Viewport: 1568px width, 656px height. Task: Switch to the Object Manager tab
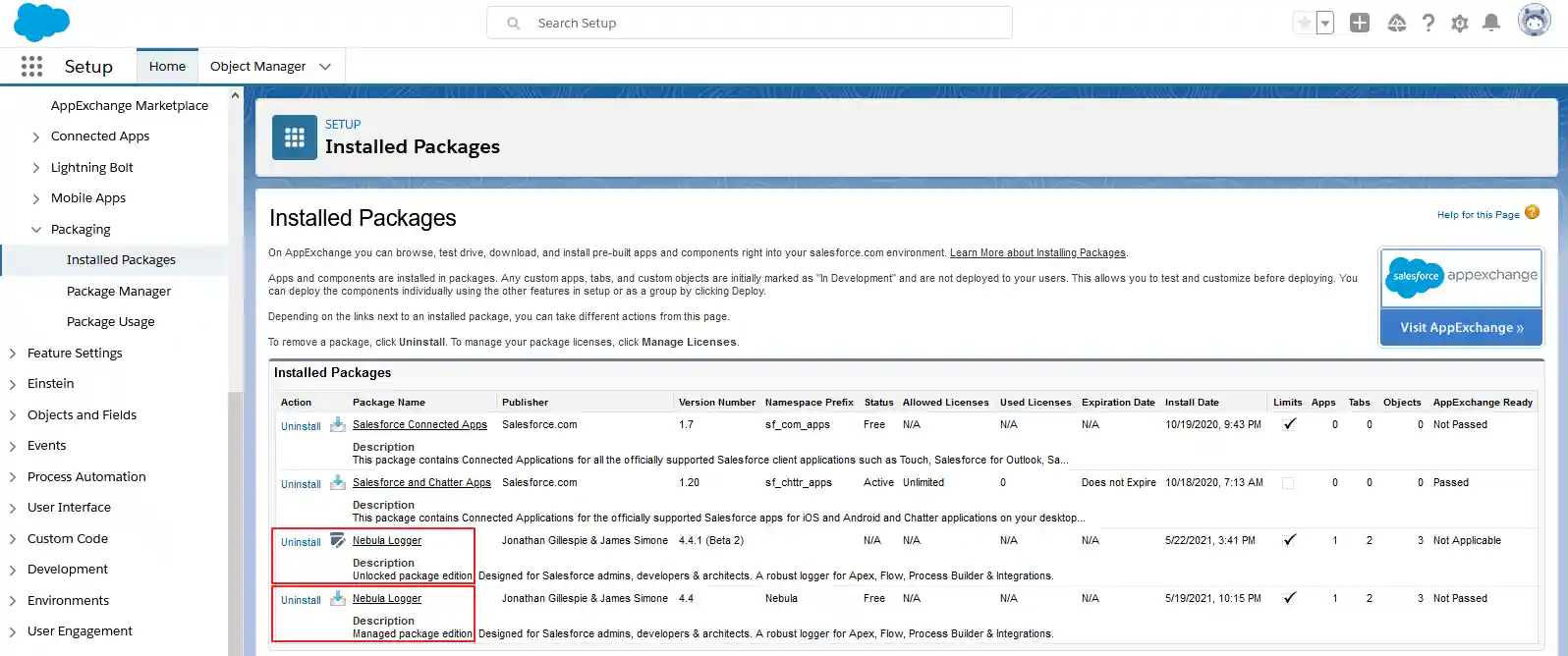tap(257, 66)
